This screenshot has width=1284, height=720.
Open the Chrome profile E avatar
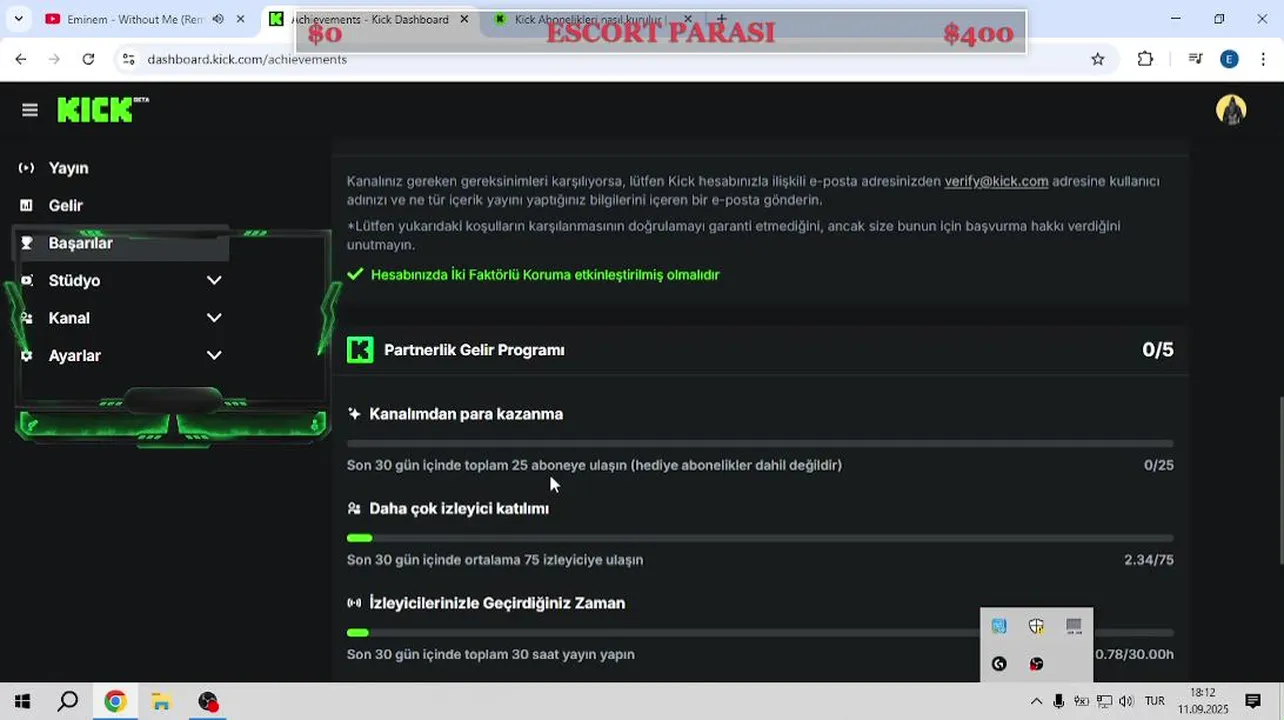(x=1230, y=59)
